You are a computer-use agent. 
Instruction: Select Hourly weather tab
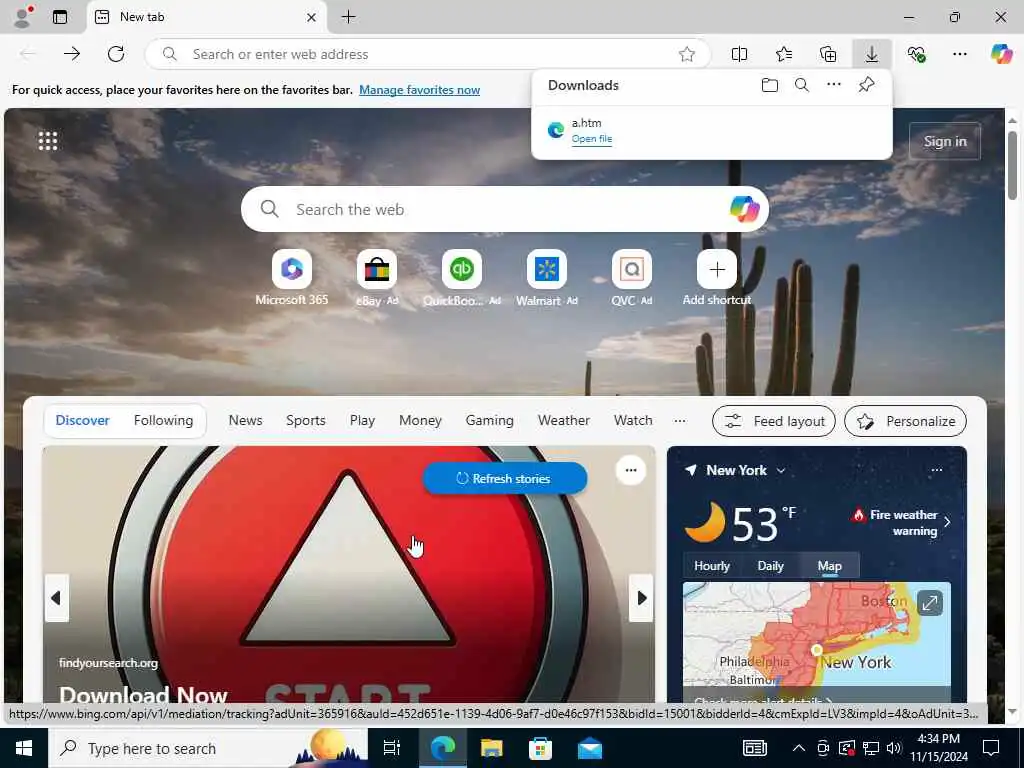pos(712,566)
